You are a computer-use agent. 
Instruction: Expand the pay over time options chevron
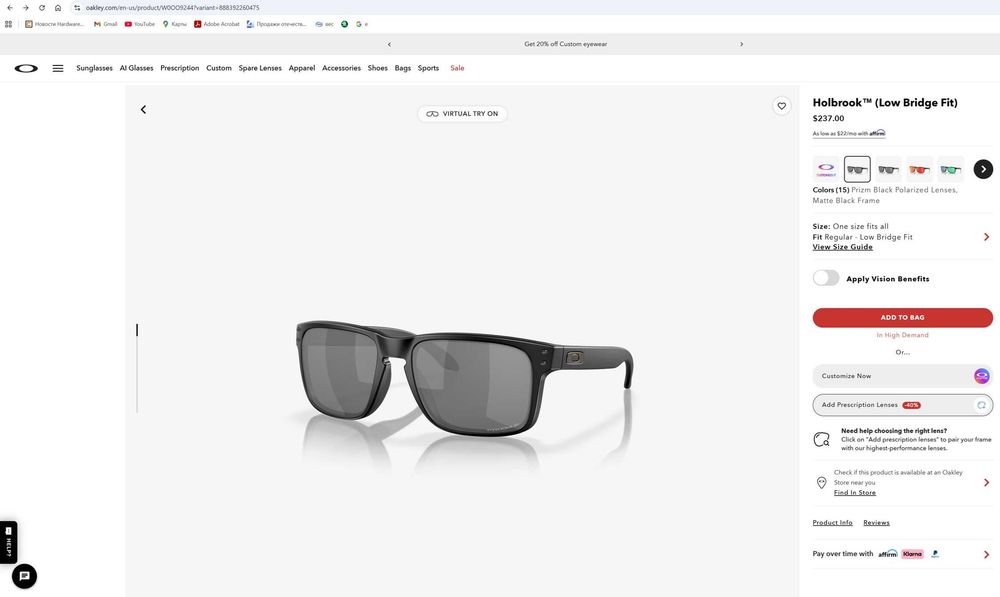(987, 554)
